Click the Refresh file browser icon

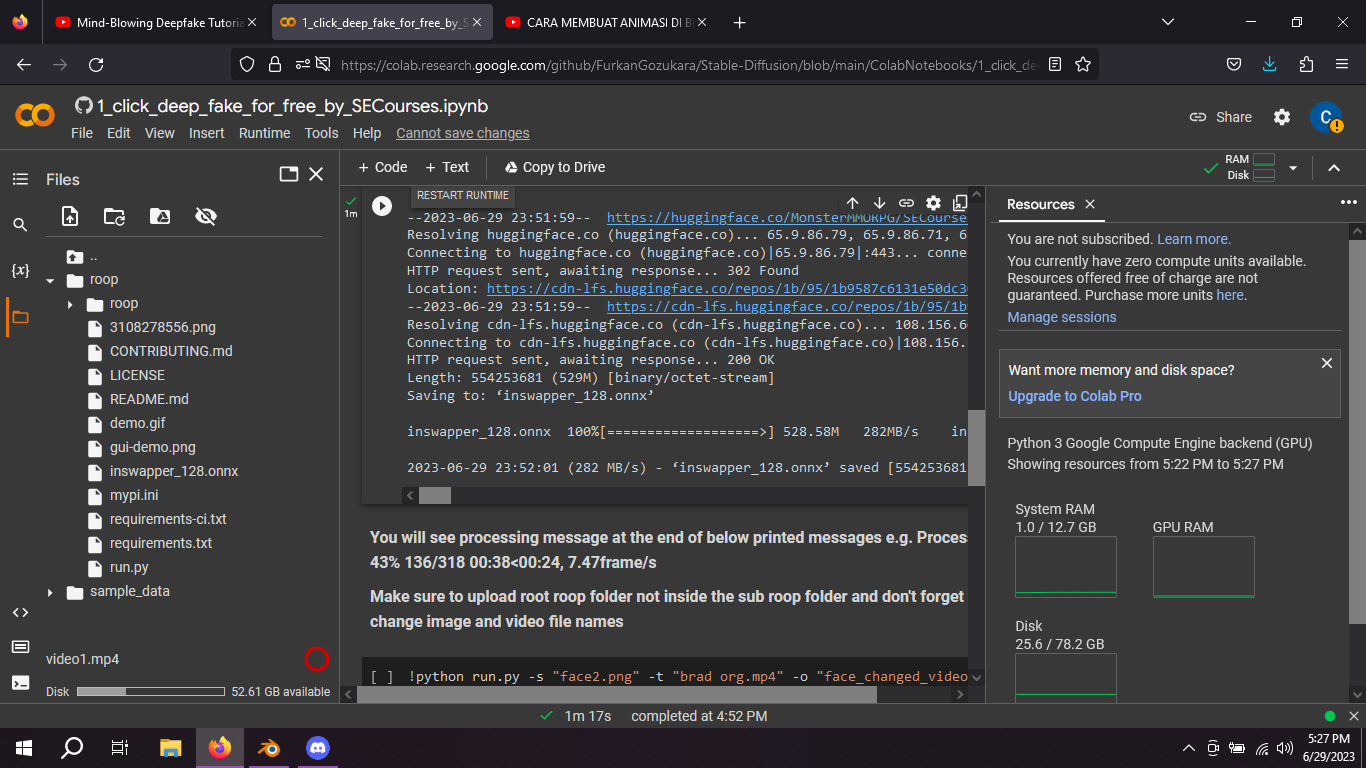114,216
